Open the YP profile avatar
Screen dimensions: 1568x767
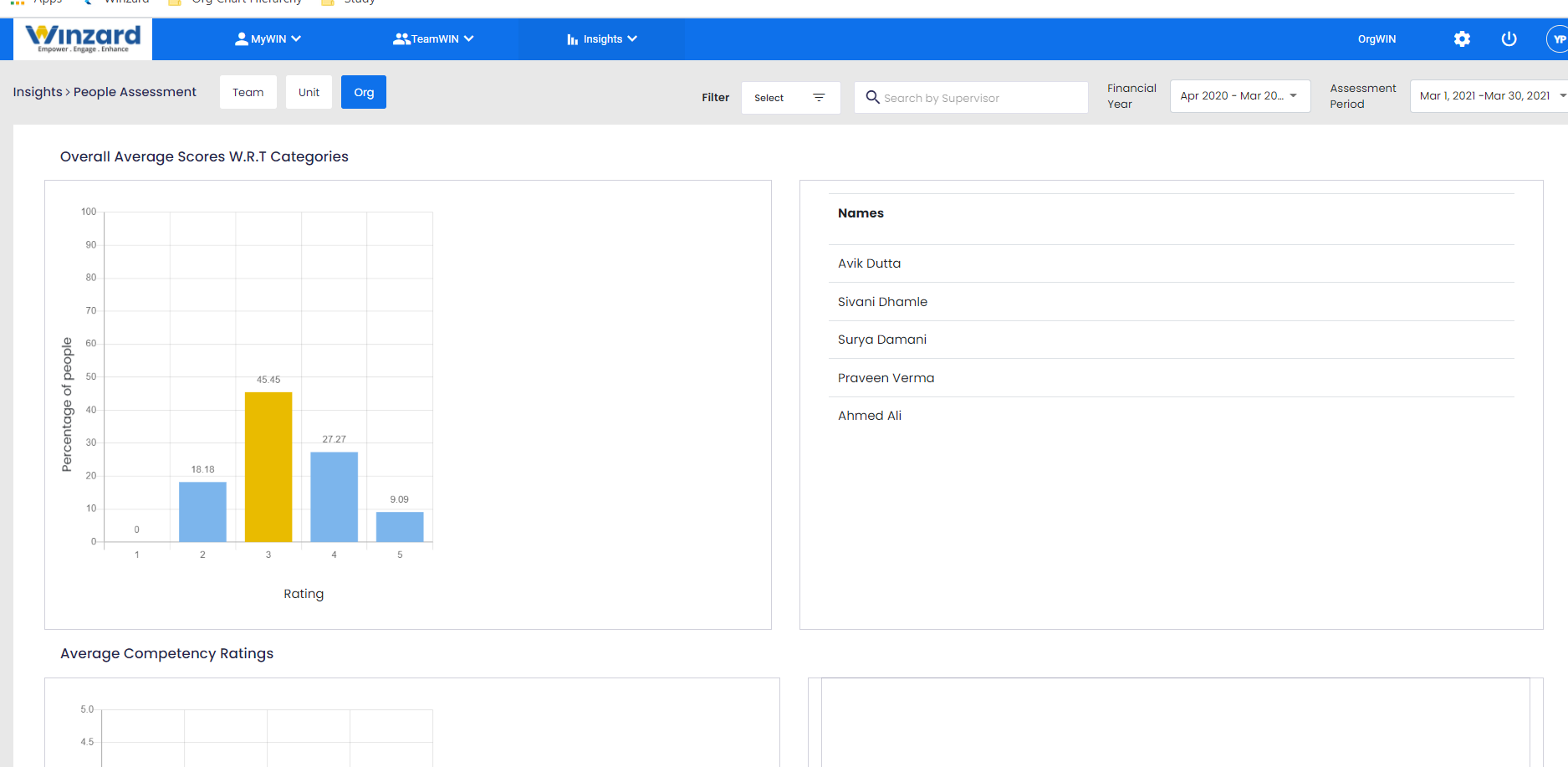[x=1557, y=38]
